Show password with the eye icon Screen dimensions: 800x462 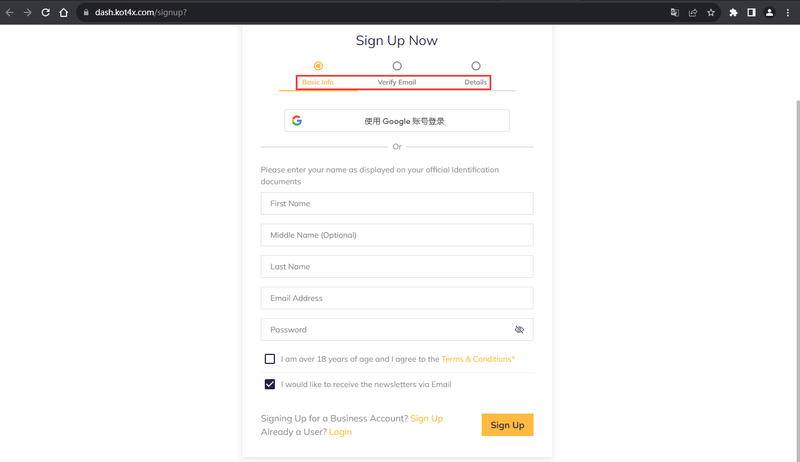click(x=519, y=329)
